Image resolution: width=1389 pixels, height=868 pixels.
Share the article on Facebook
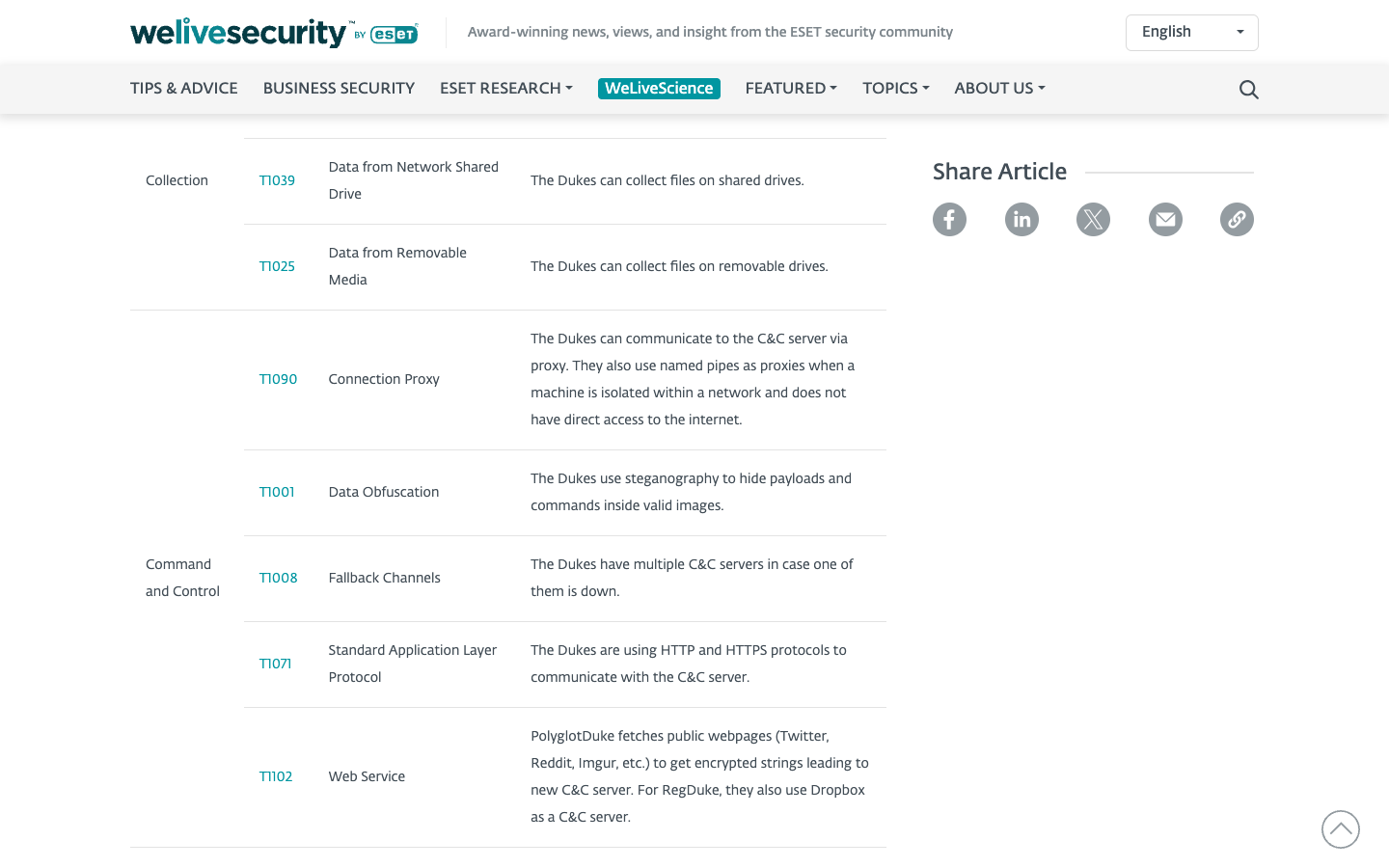coord(949,219)
